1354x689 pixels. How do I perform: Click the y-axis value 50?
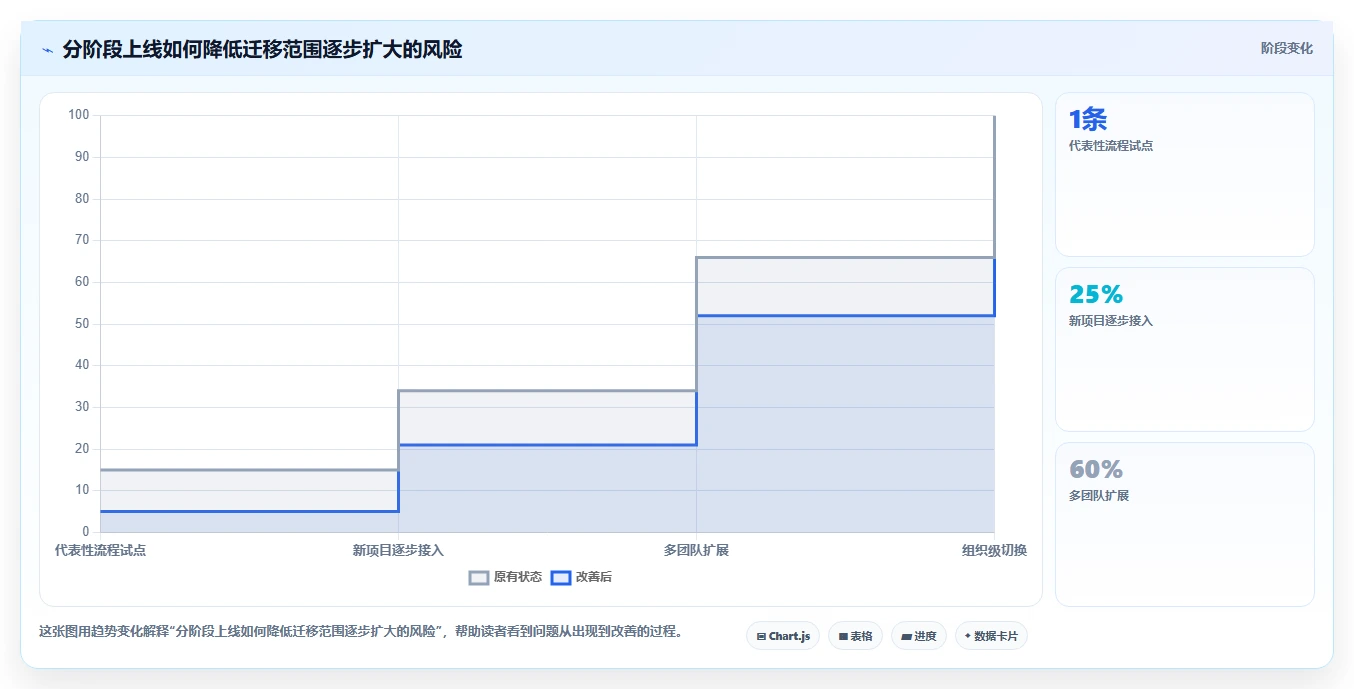[x=82, y=324]
